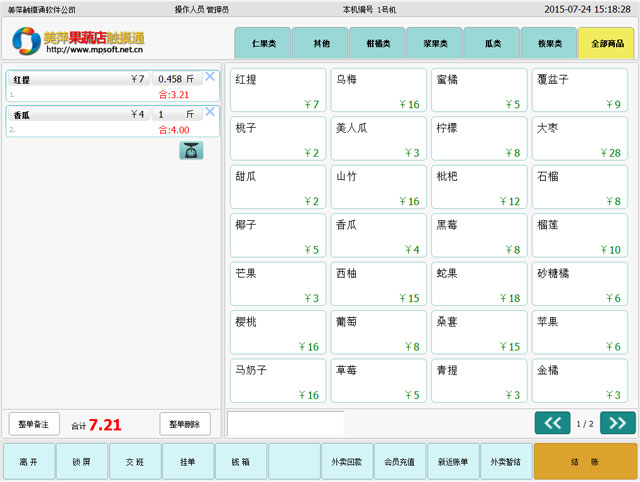Viewport: 640px width, 482px height.
Task: Add 石榴 ¥8 to the order
Action: 580,187
